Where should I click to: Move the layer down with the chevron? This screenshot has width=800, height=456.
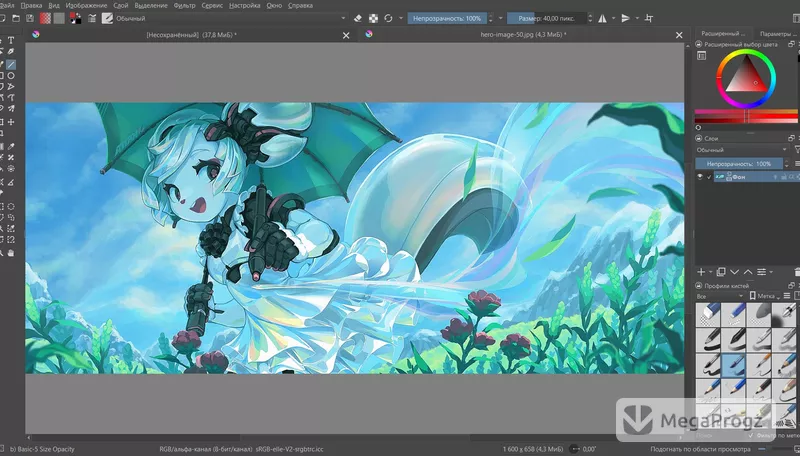click(734, 272)
